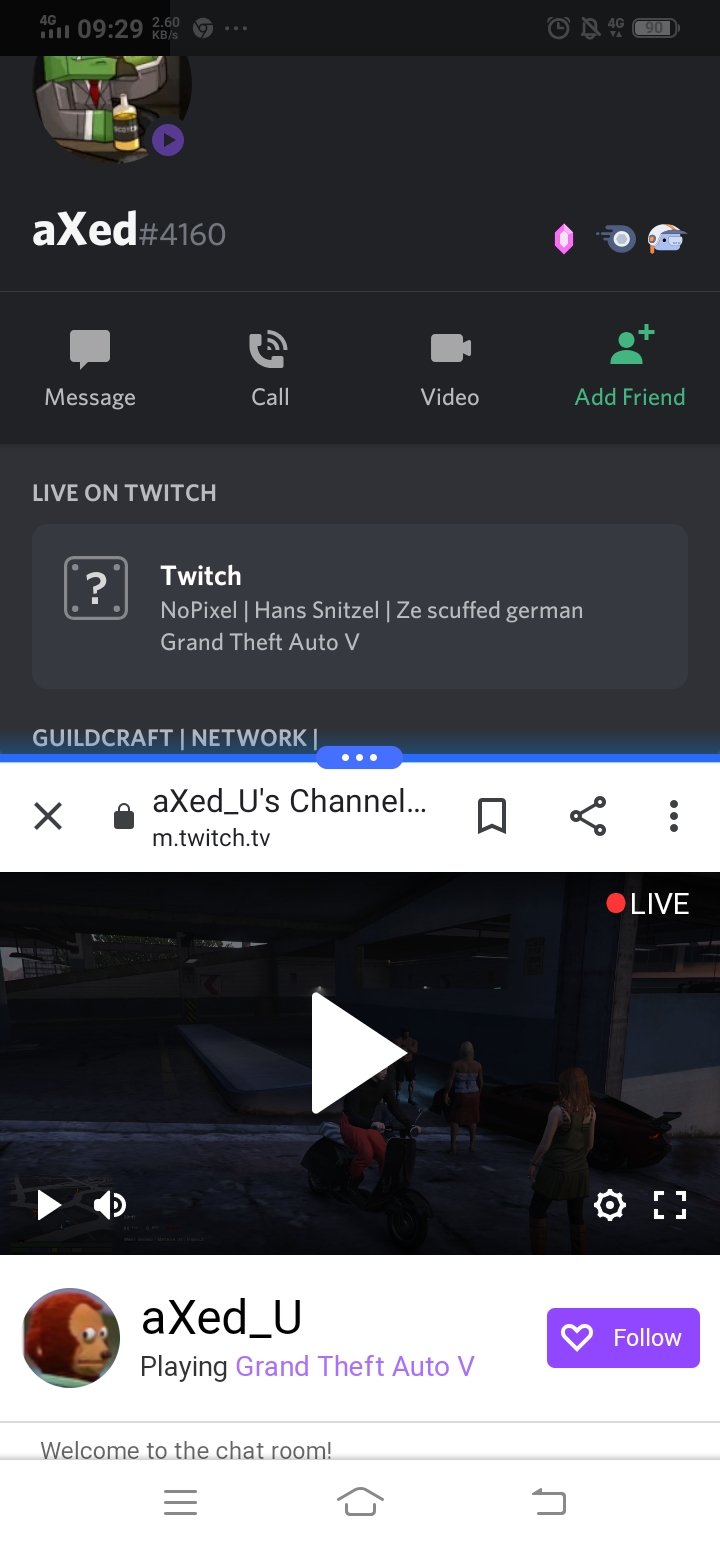Mute the stream volume

click(x=109, y=1205)
